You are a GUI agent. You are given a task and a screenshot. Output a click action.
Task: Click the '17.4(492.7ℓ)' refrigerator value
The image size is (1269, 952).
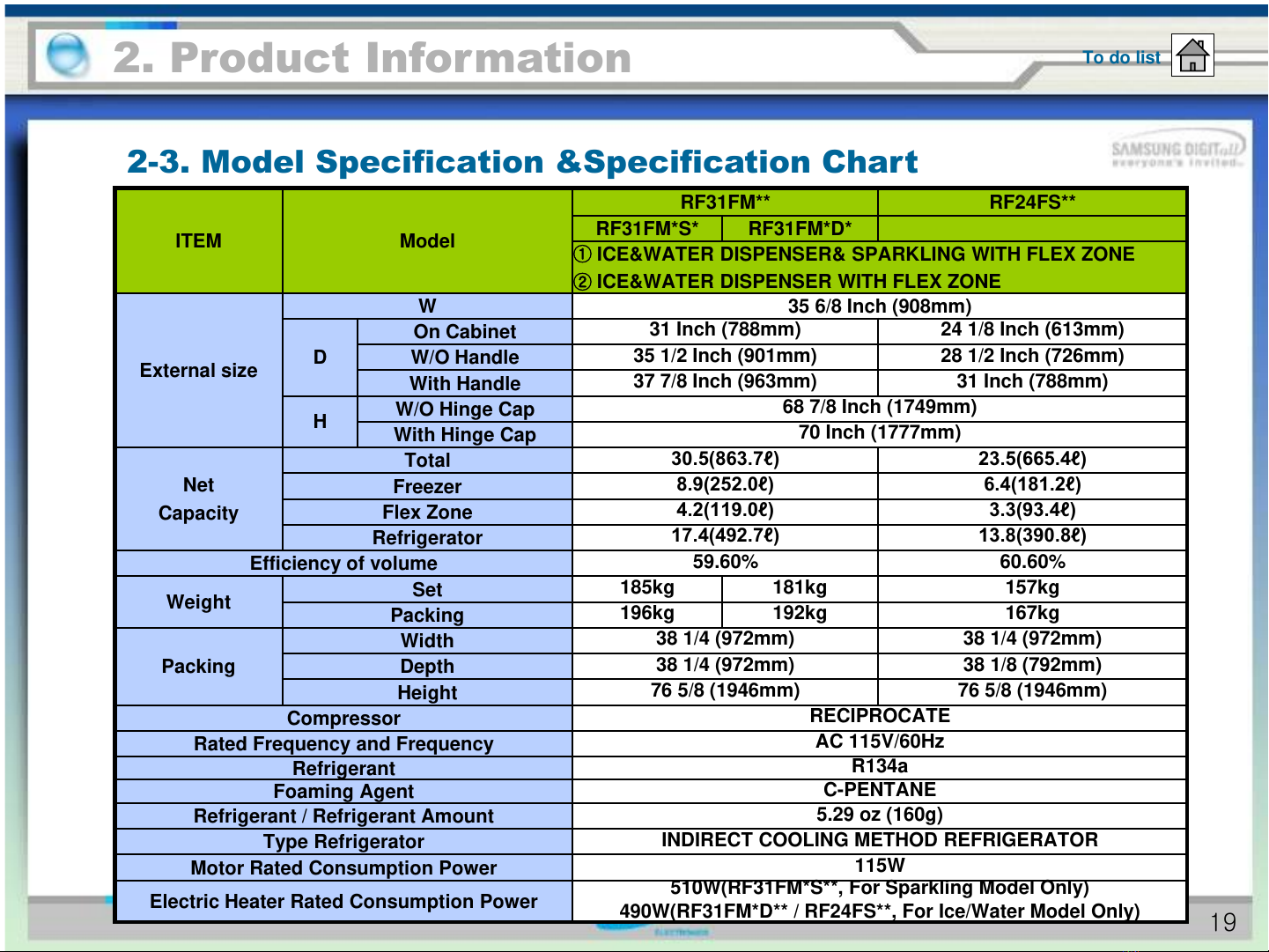click(725, 535)
